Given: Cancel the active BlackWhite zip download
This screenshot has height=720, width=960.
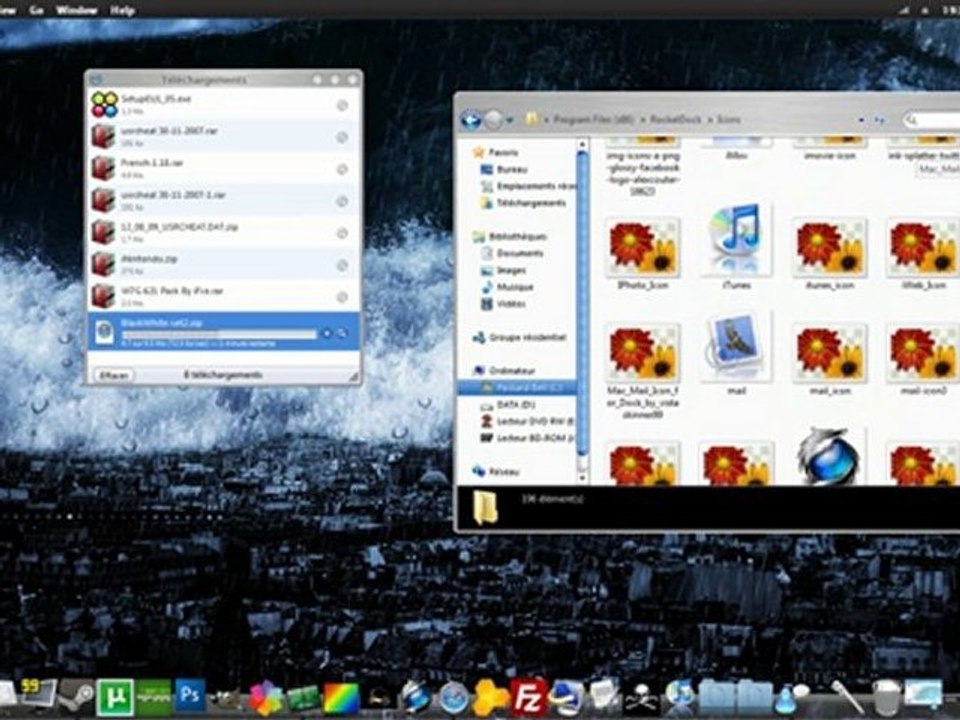Looking at the screenshot, I should click(327, 333).
